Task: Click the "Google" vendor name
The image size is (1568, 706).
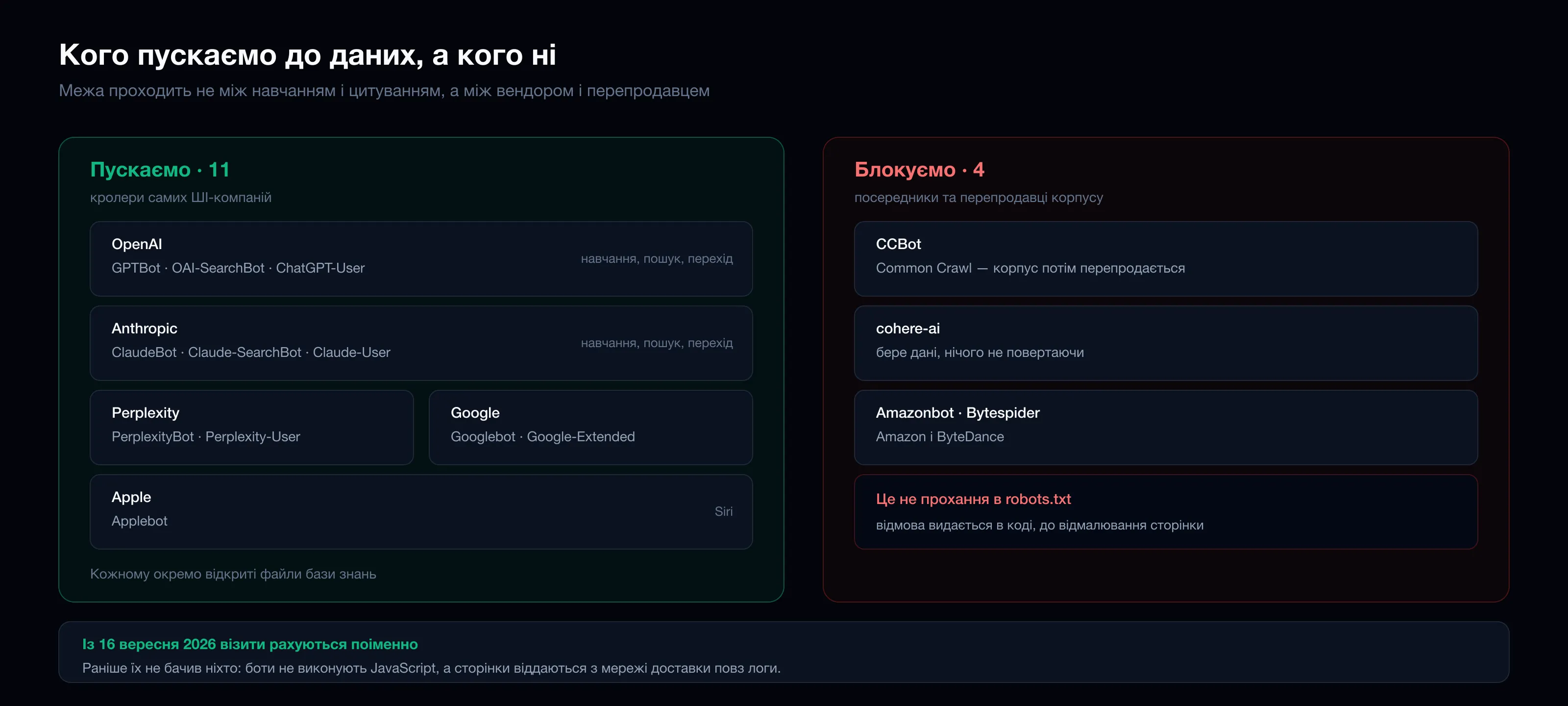Action: click(x=475, y=413)
